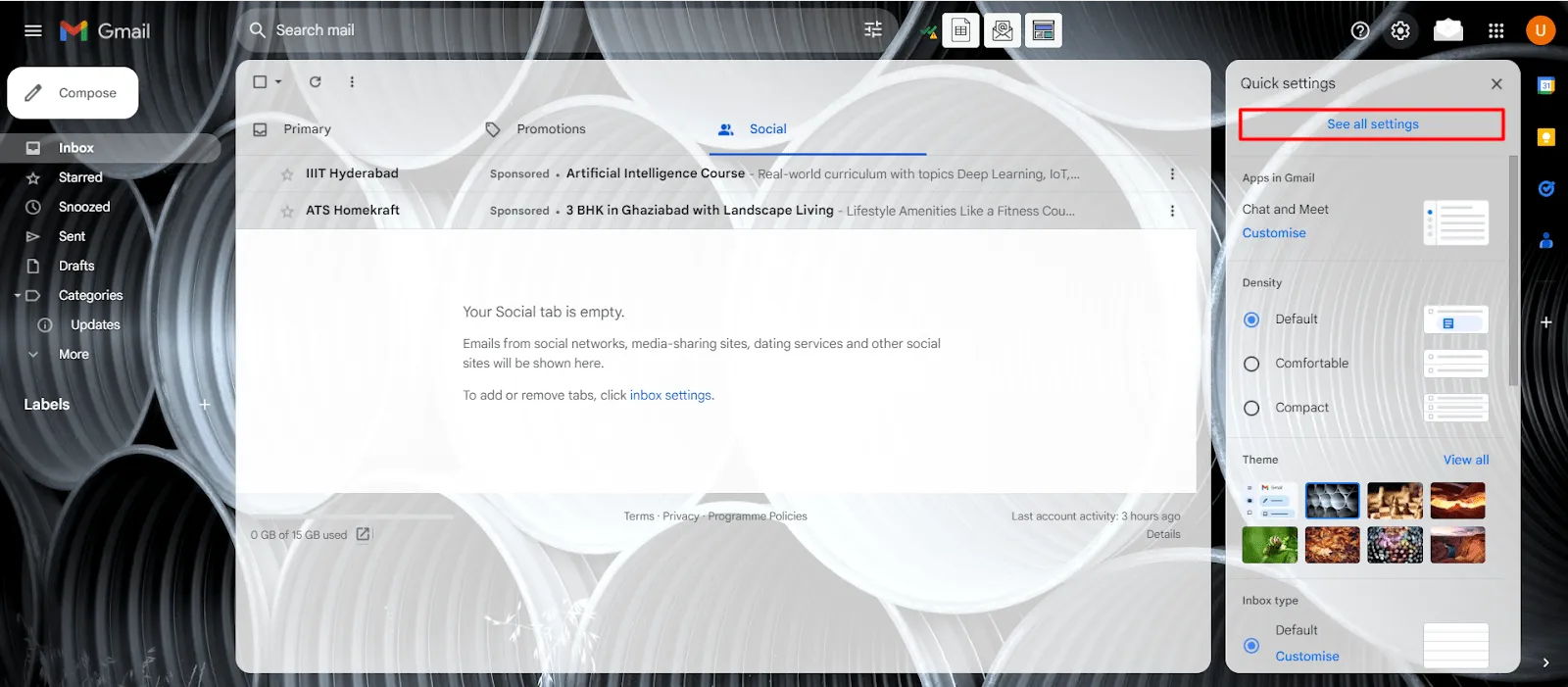Open storage management link icon
1568x687 pixels.
(363, 534)
